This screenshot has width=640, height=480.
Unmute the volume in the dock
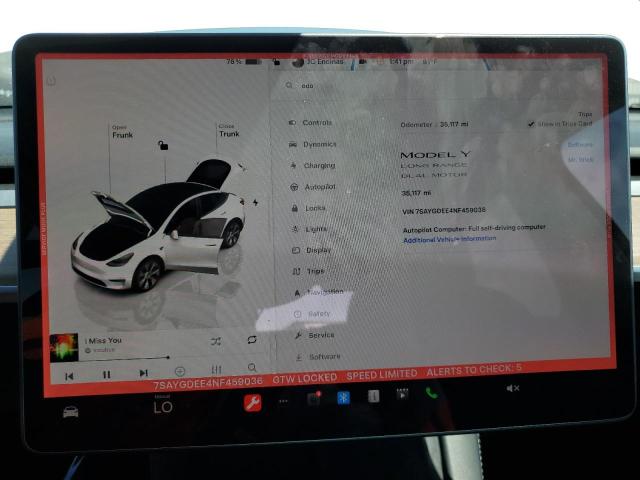click(513, 388)
